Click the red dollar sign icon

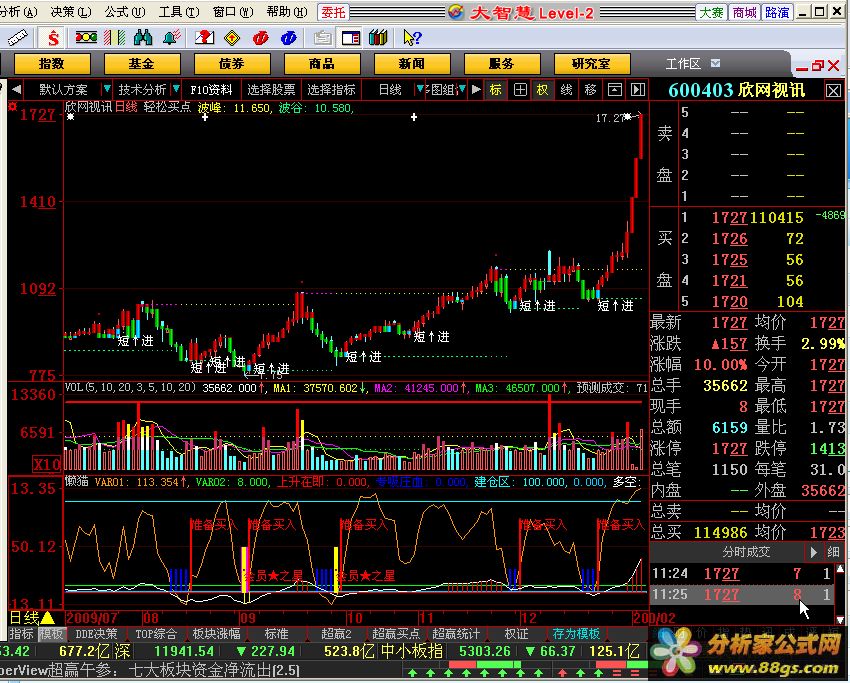(53, 38)
